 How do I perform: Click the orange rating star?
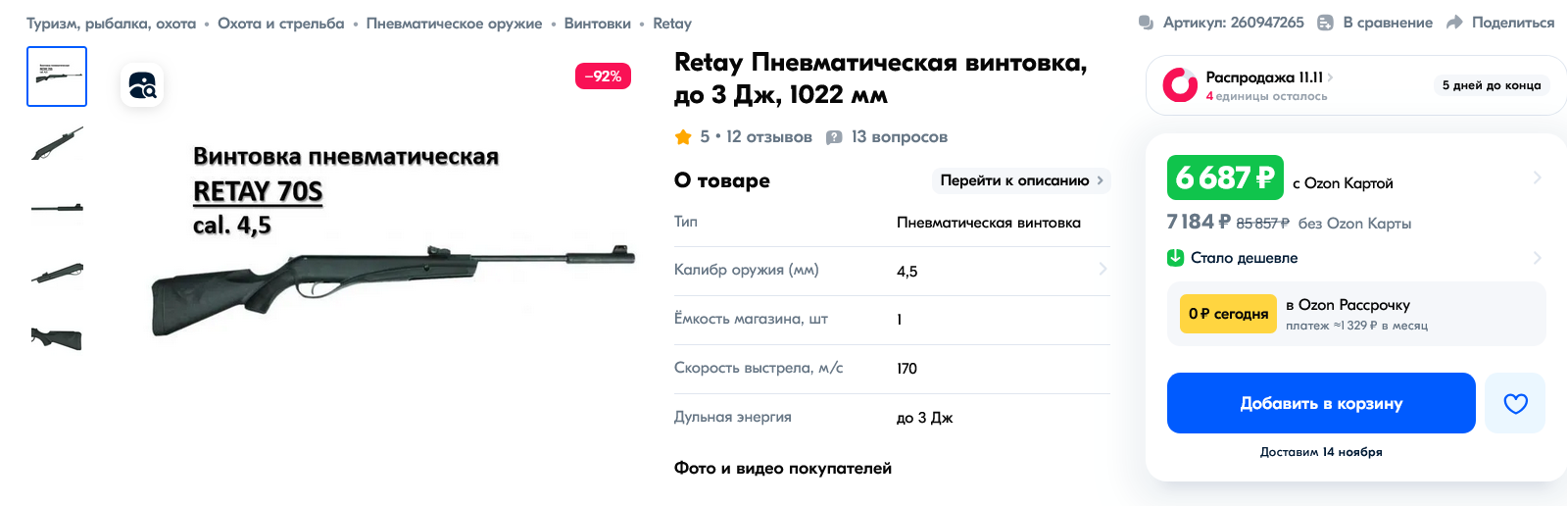tap(683, 137)
